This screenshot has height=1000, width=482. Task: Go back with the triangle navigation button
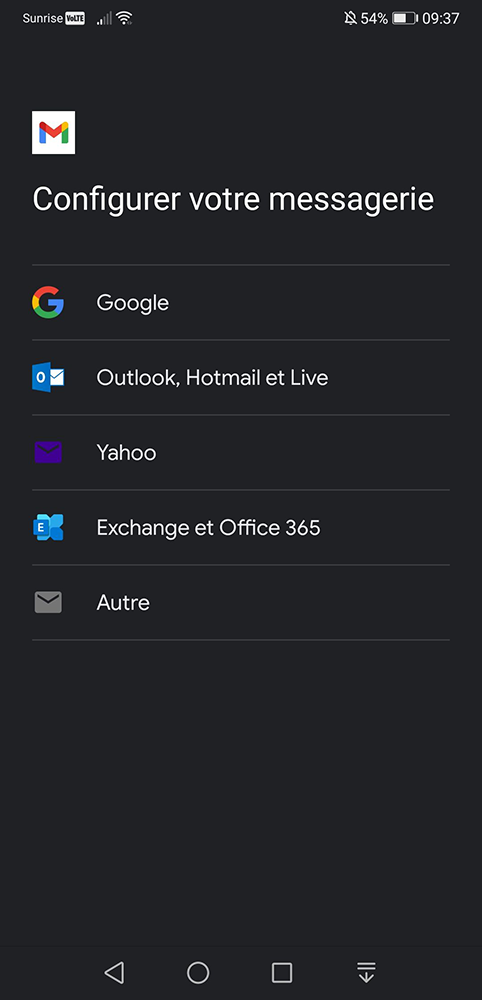tap(115, 973)
